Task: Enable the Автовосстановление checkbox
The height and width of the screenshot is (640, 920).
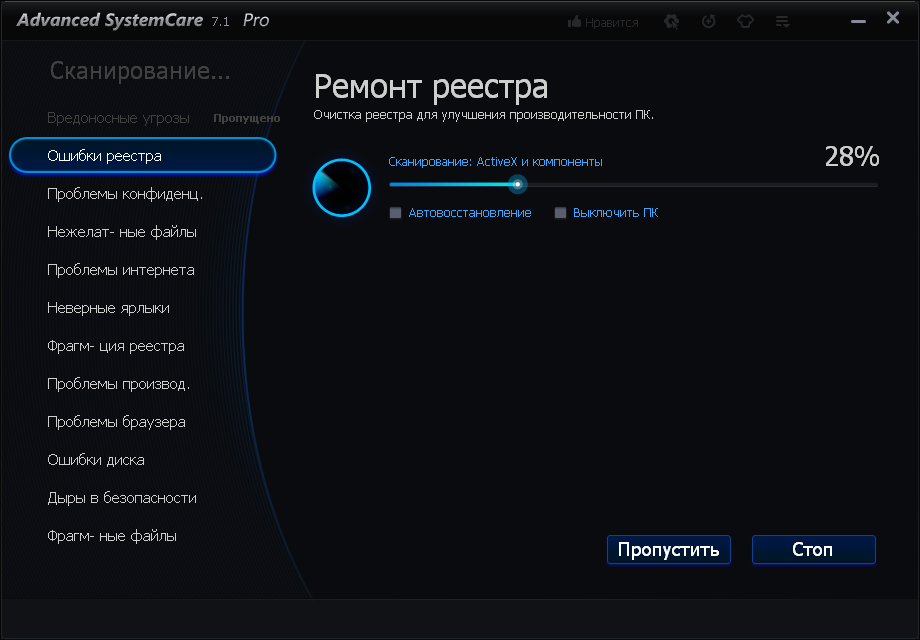Action: [395, 213]
